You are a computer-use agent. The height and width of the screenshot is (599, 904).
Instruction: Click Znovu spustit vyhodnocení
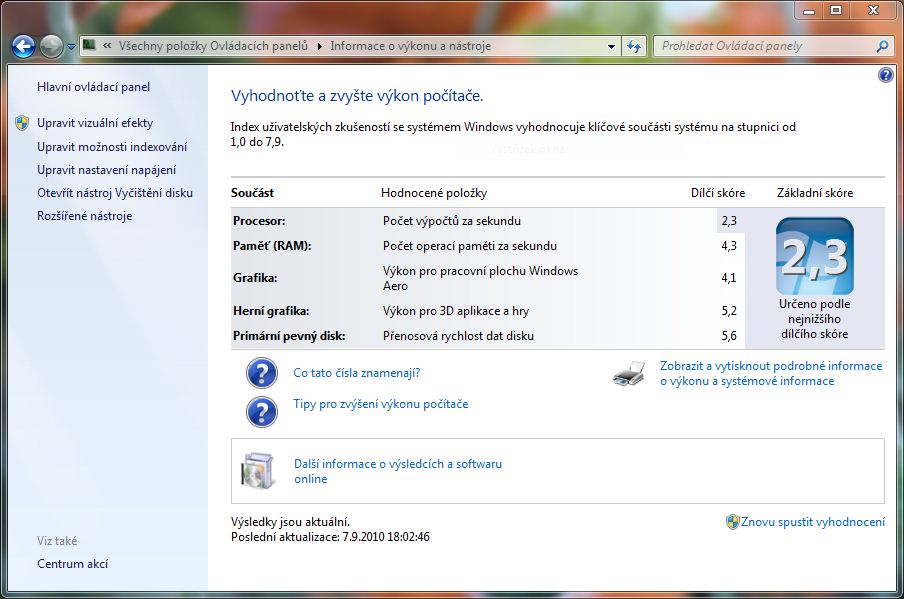point(813,522)
